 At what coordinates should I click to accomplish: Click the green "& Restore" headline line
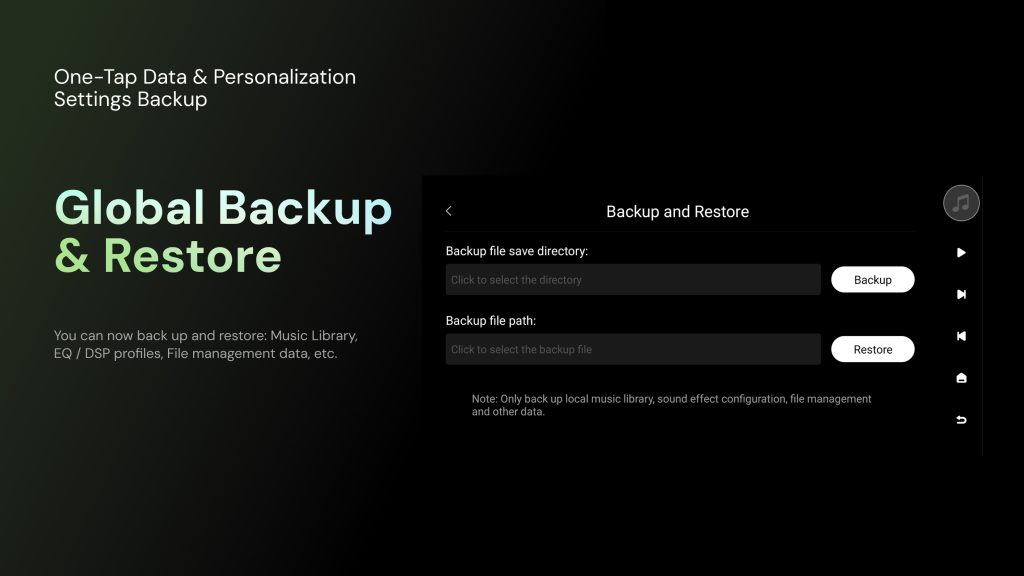[168, 256]
